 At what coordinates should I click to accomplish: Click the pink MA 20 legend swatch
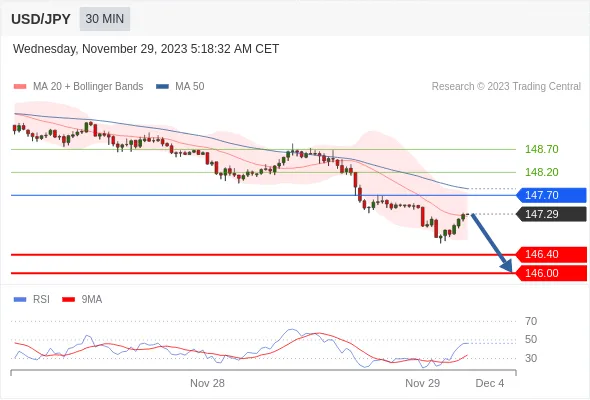20,87
